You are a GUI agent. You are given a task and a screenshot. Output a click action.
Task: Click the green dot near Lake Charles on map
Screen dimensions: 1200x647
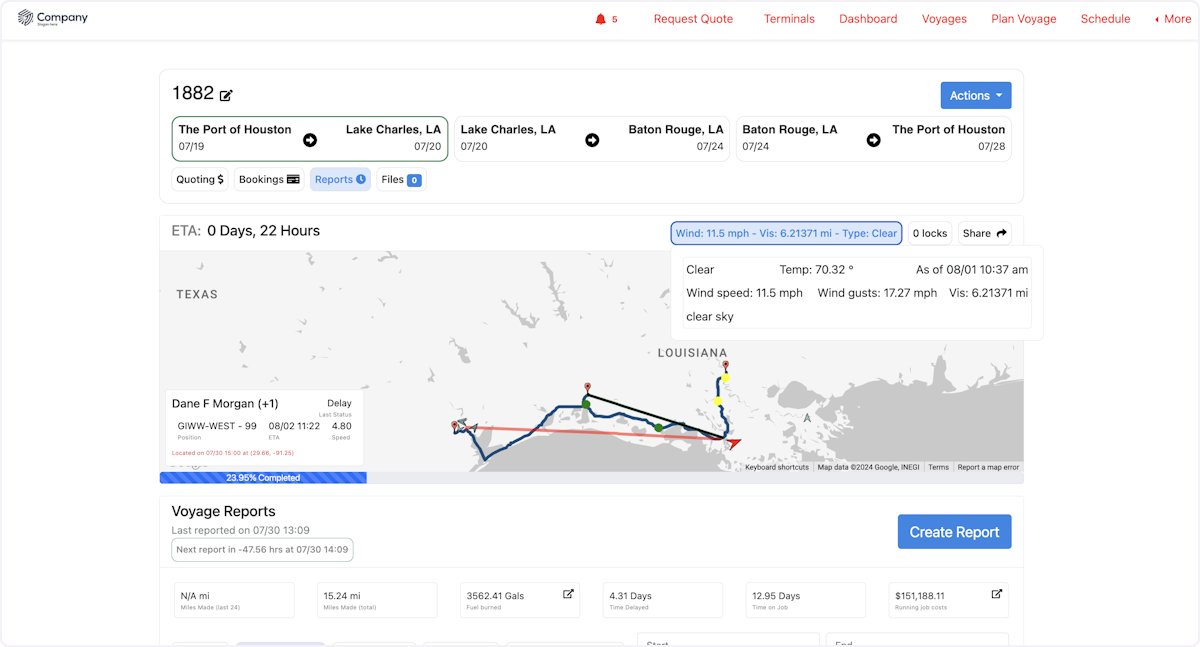pyautogui.click(x=586, y=403)
